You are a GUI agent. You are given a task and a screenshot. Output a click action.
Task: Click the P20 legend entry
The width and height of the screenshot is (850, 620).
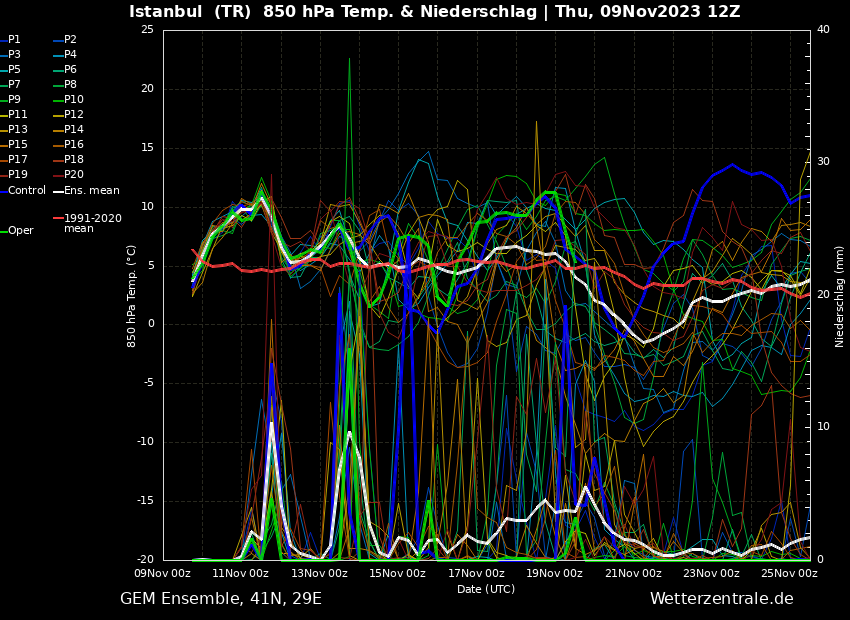[68, 175]
